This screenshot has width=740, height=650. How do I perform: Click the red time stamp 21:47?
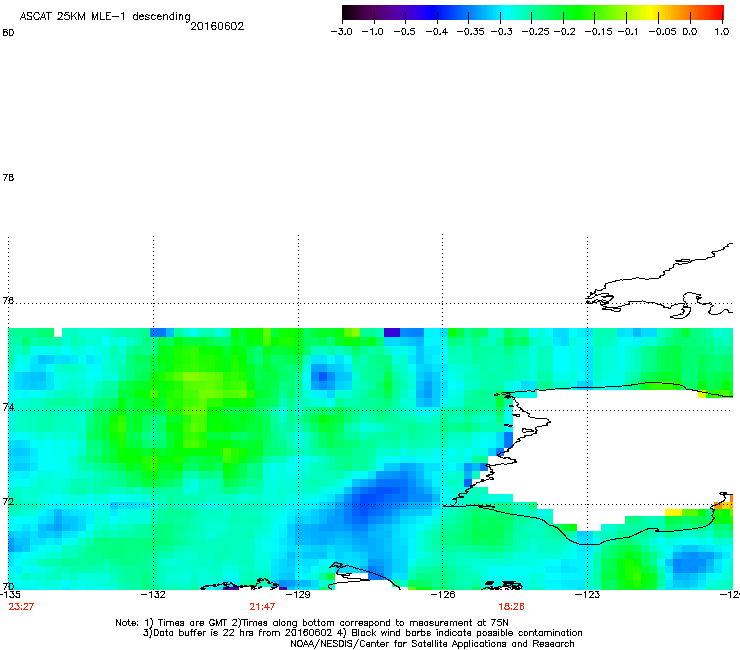[262, 607]
